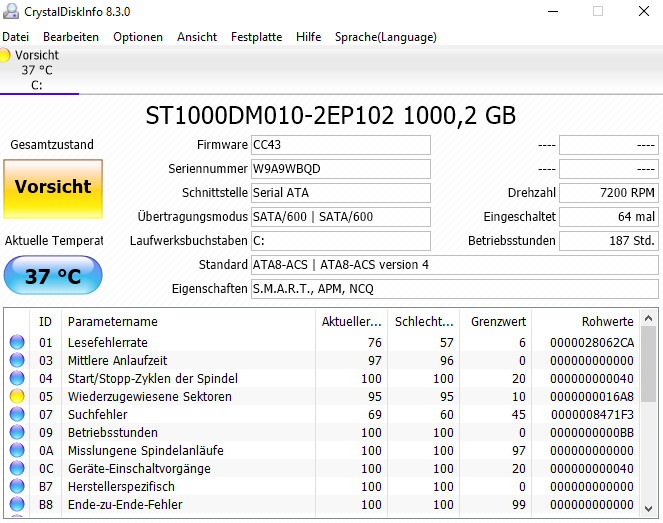This screenshot has height=523, width=663.
Task: Click the ID cell 0C
Action: pyautogui.click(x=46, y=468)
